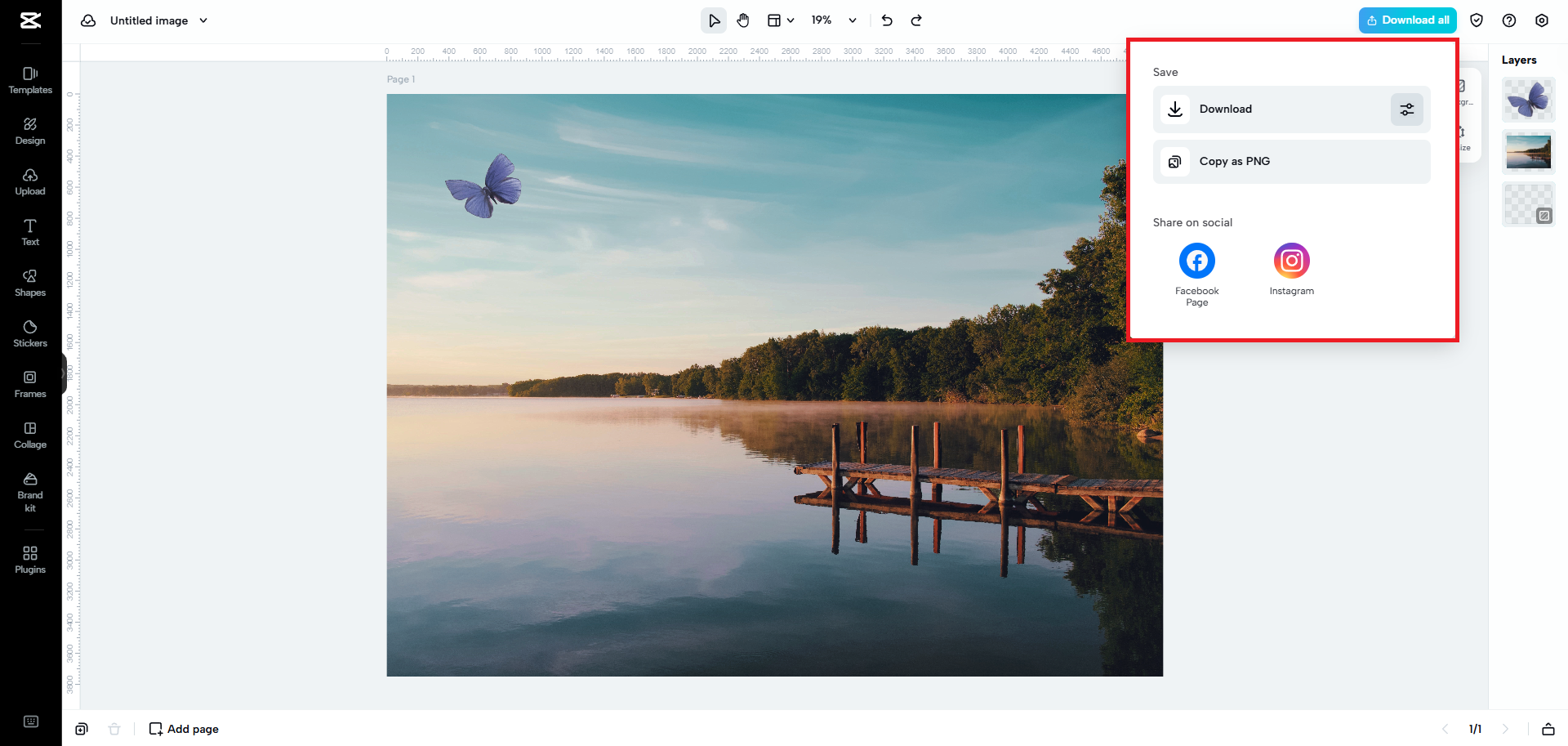The image size is (1568, 746).
Task: Open the Brand kit panel
Action: 30,492
